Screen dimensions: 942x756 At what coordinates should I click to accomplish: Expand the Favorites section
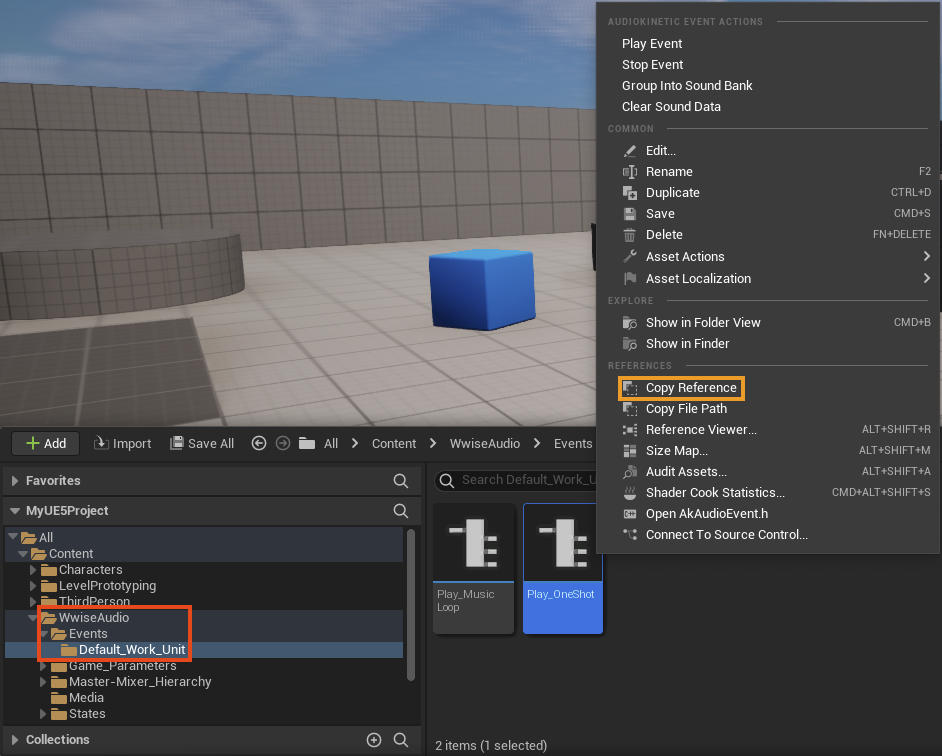pos(15,481)
